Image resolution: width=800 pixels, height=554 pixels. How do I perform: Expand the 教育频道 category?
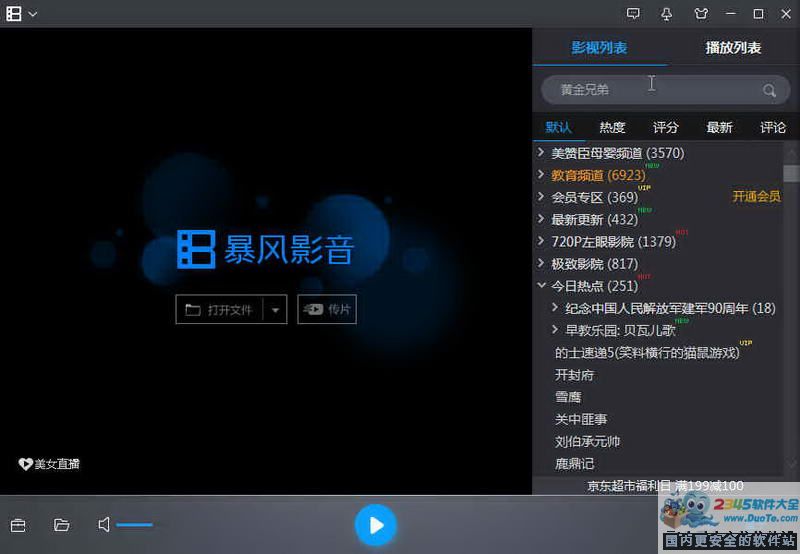coord(541,174)
